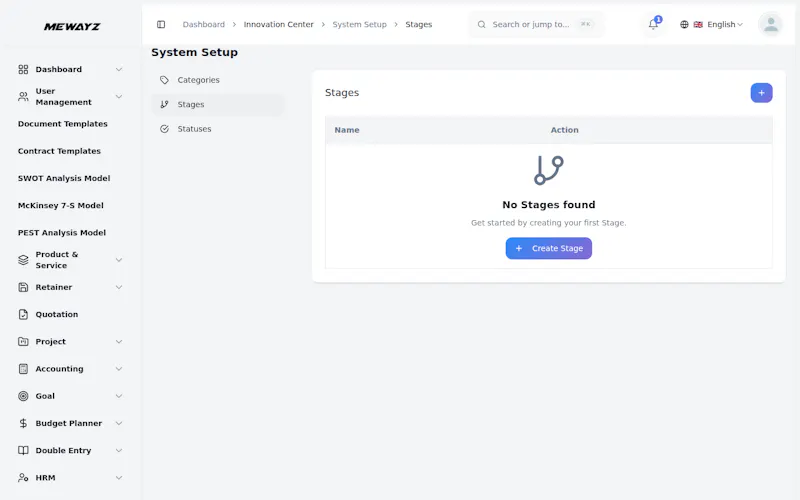The image size is (800, 500).
Task: Click the user avatar icon
Action: 770,24
